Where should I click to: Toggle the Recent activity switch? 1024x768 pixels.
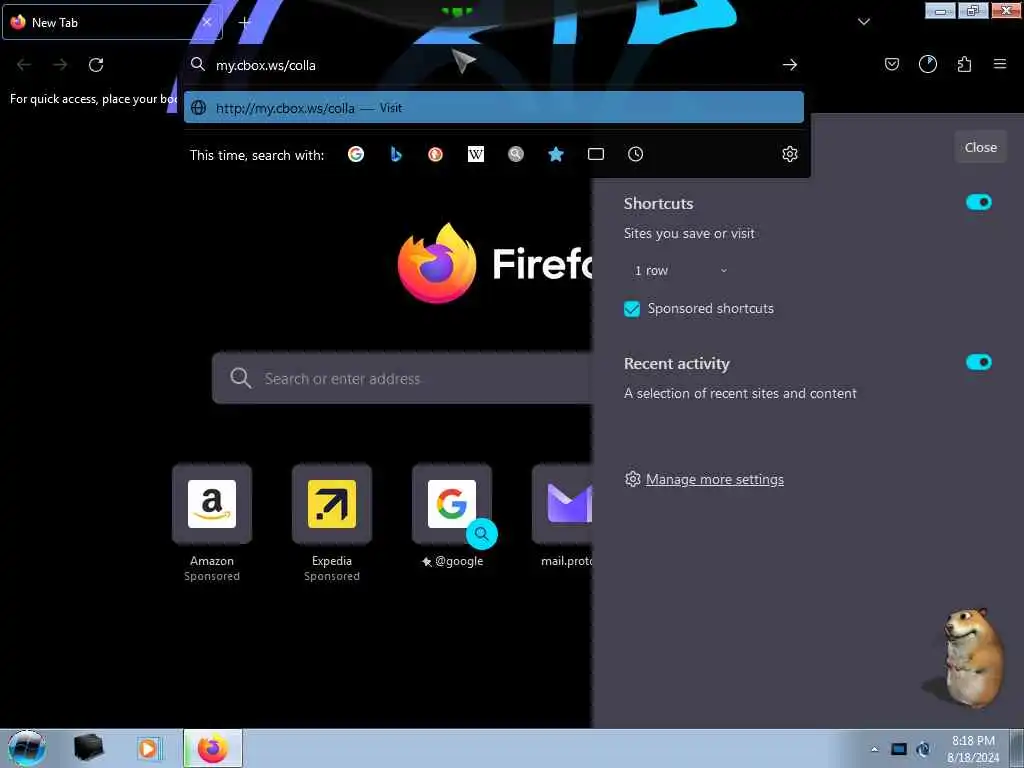978,362
